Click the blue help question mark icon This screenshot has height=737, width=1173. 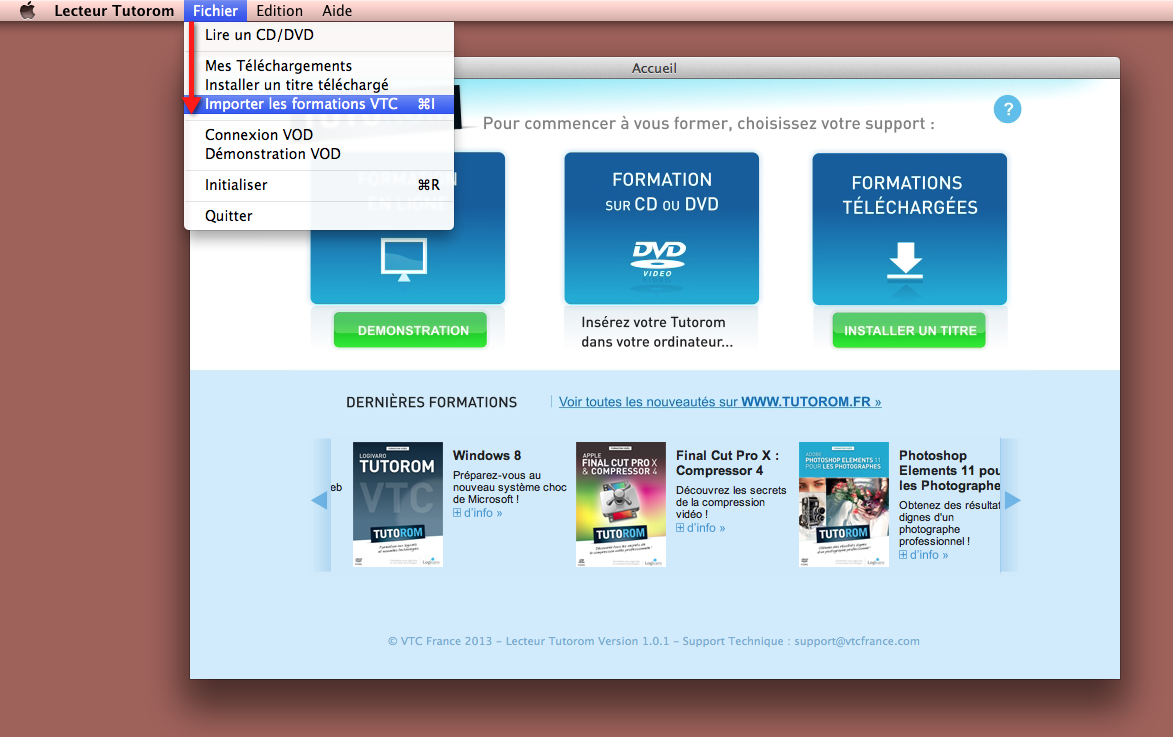1007,109
